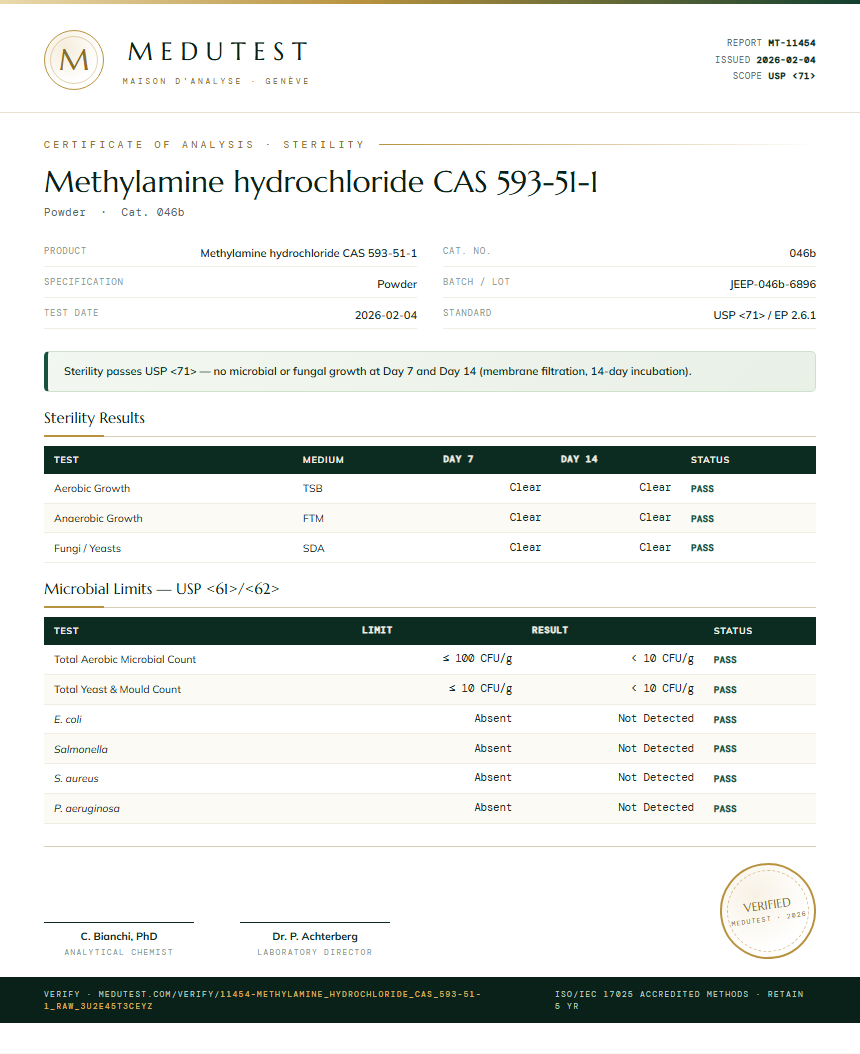Screen dimensions: 860x1054
Task: Select the product value Methylamine hydrochloride CAS 593-51-1
Action: click(x=309, y=253)
